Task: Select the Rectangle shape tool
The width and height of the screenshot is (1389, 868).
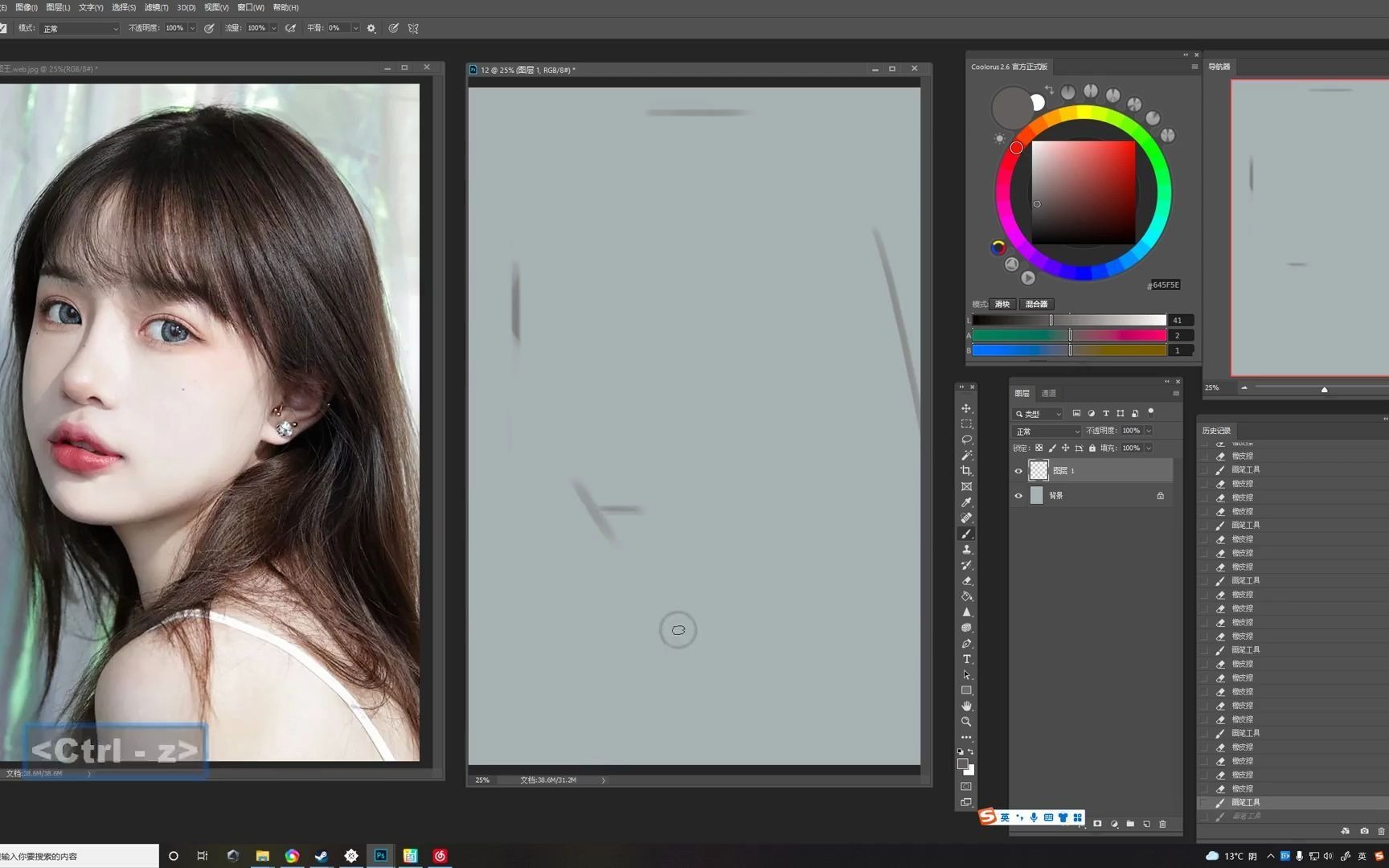Action: click(966, 690)
